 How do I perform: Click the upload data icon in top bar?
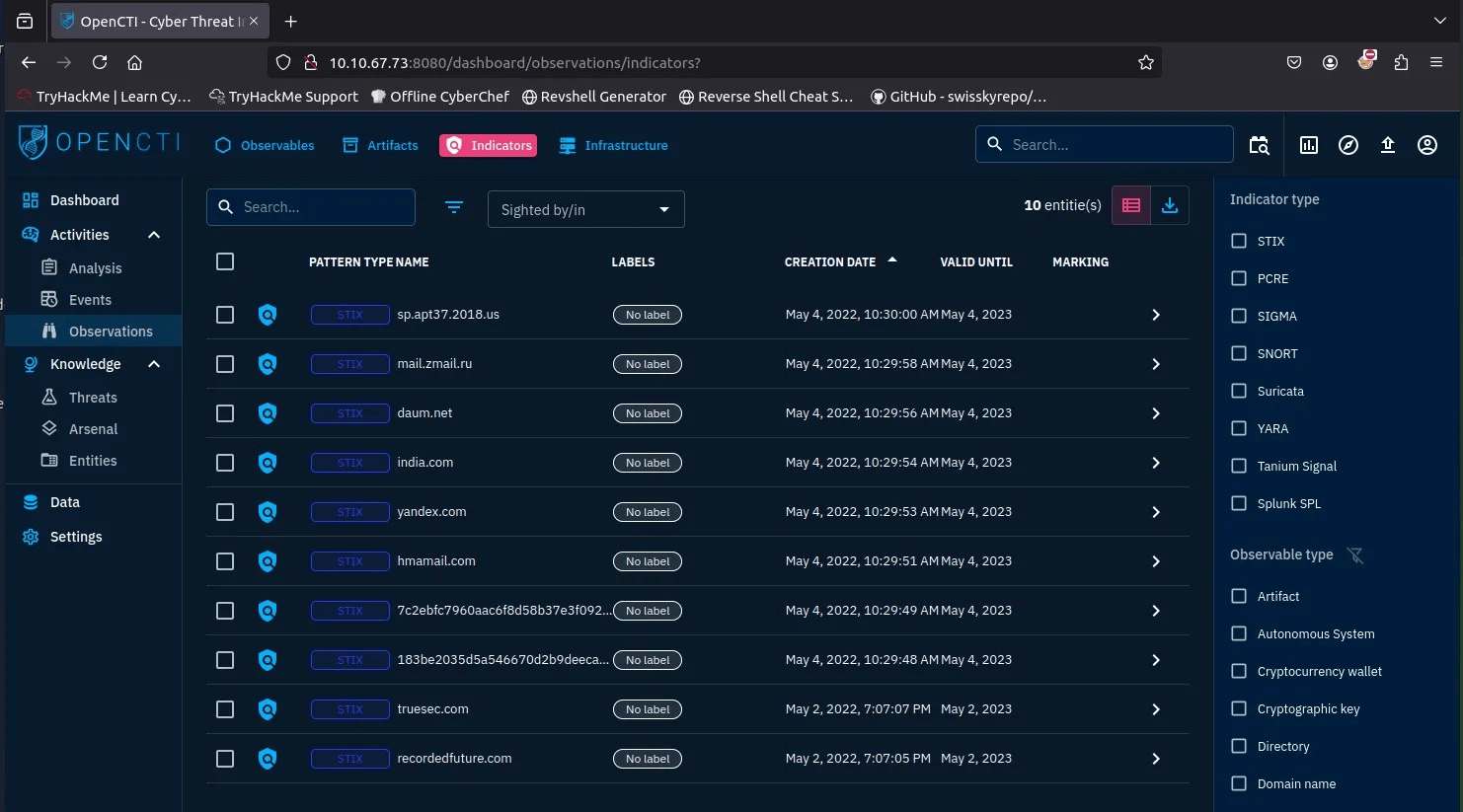click(1388, 145)
